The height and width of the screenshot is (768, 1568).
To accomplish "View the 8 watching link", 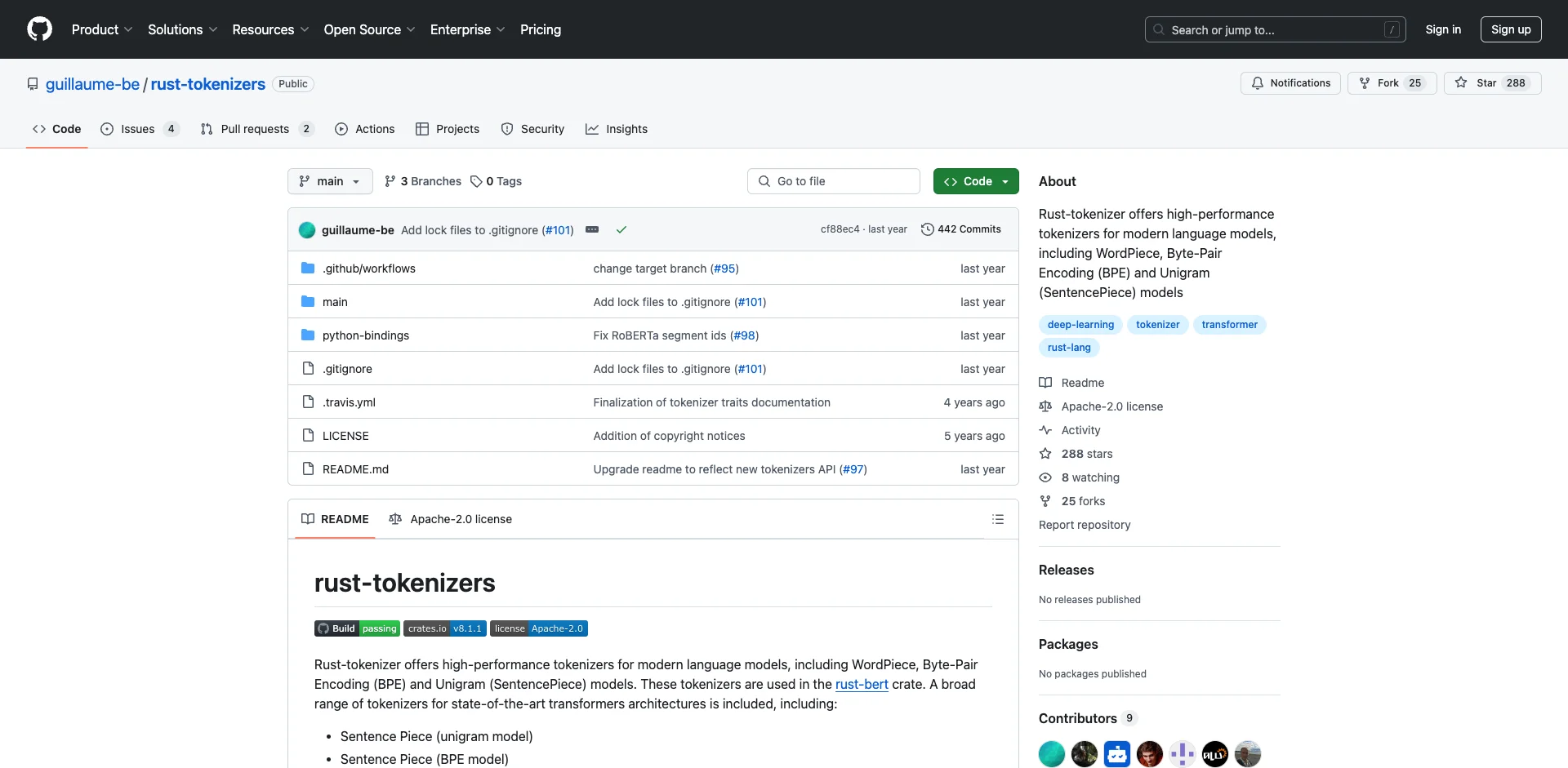I will click(x=1079, y=477).
